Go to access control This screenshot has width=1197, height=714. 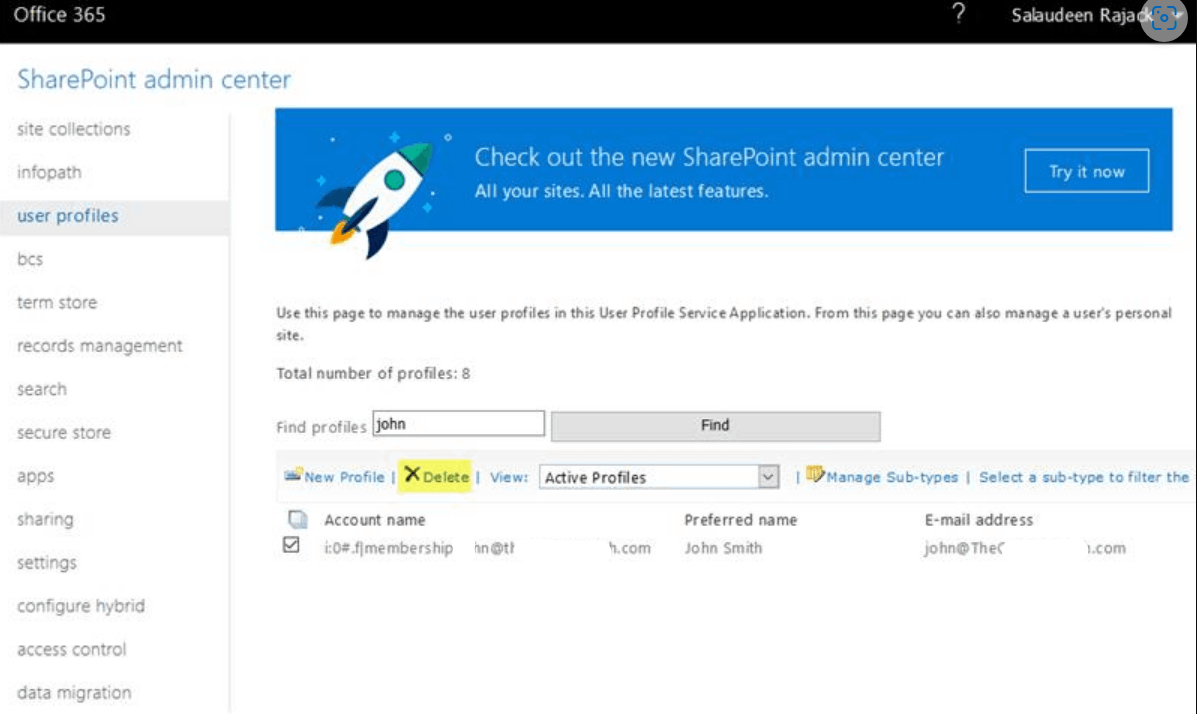click(71, 649)
